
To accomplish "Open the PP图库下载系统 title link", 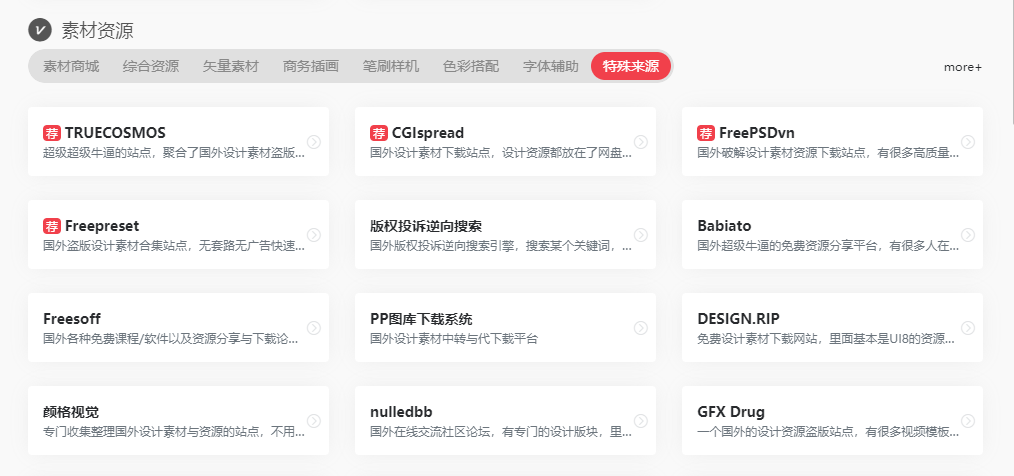I will point(422,319).
